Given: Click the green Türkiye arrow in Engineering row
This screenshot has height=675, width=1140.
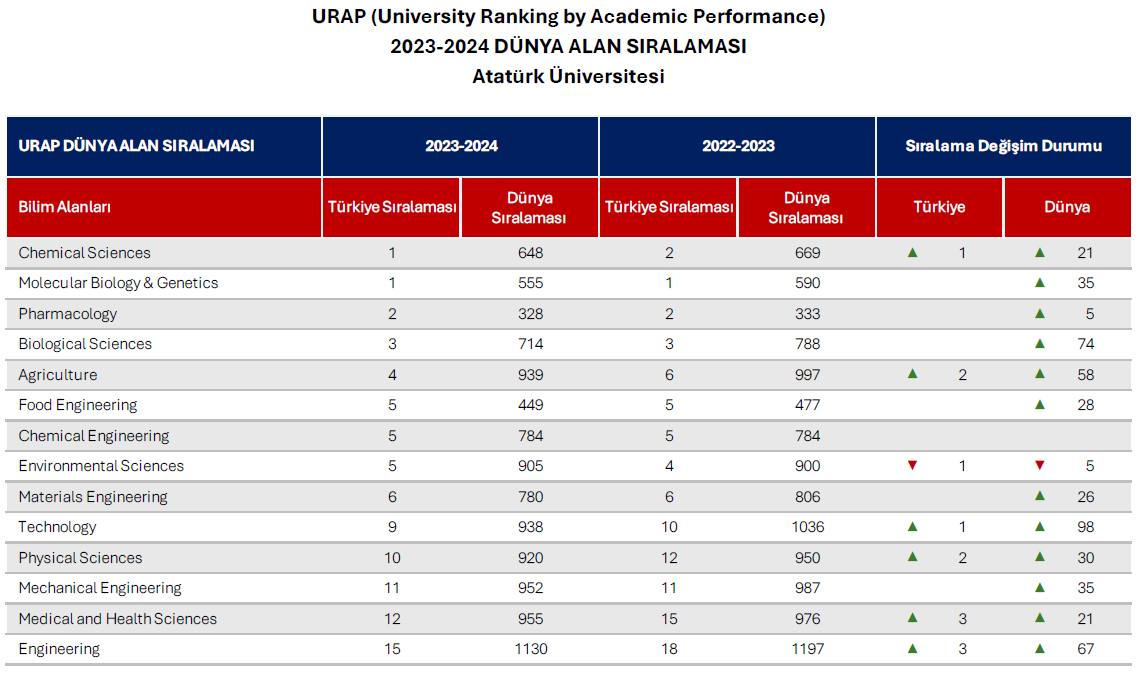Looking at the screenshot, I should click(912, 649).
